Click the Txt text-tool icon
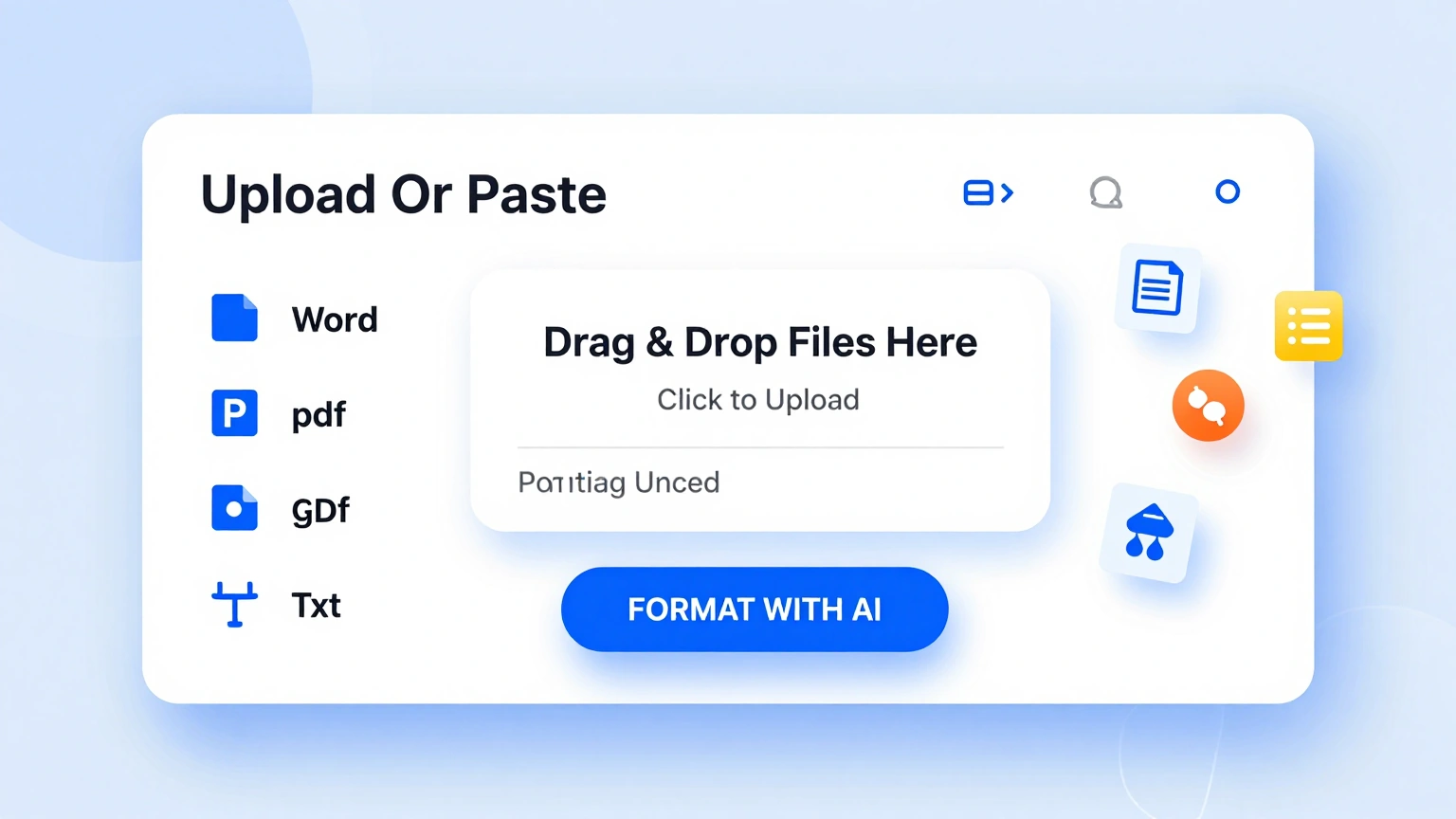This screenshot has width=1456, height=819. click(x=234, y=604)
